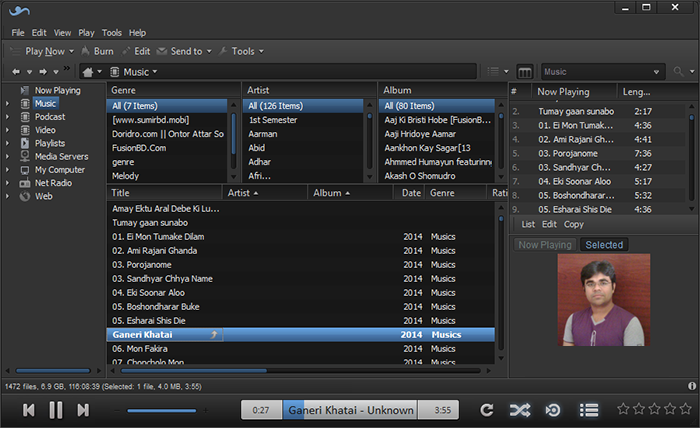700x428 pixels.
Task: Seek within the Ganeri Khatai progress bar
Action: coord(350,410)
